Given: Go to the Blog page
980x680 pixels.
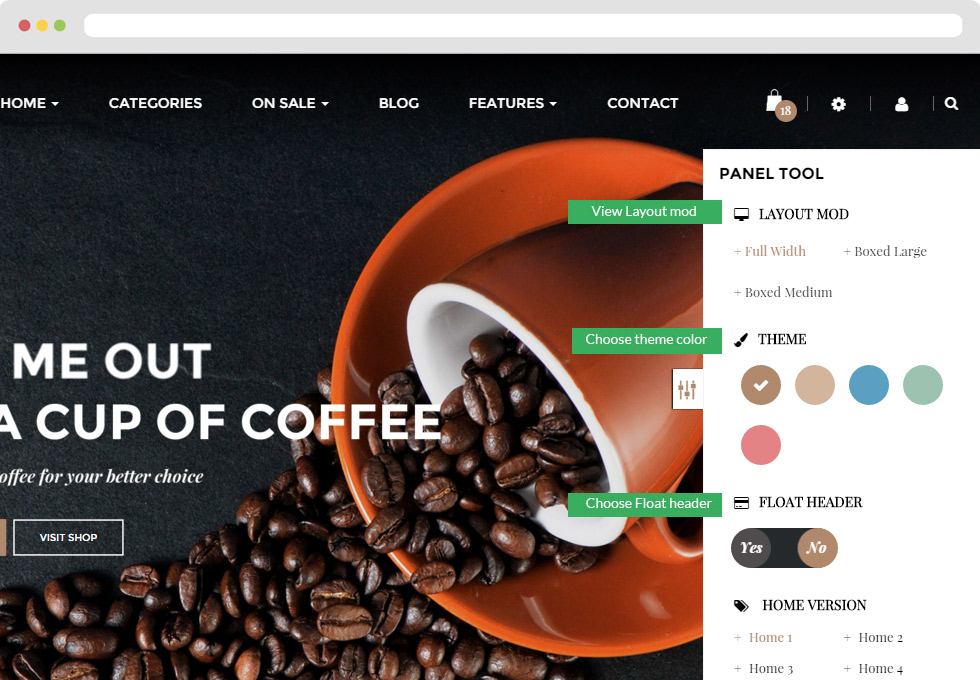Looking at the screenshot, I should [399, 103].
